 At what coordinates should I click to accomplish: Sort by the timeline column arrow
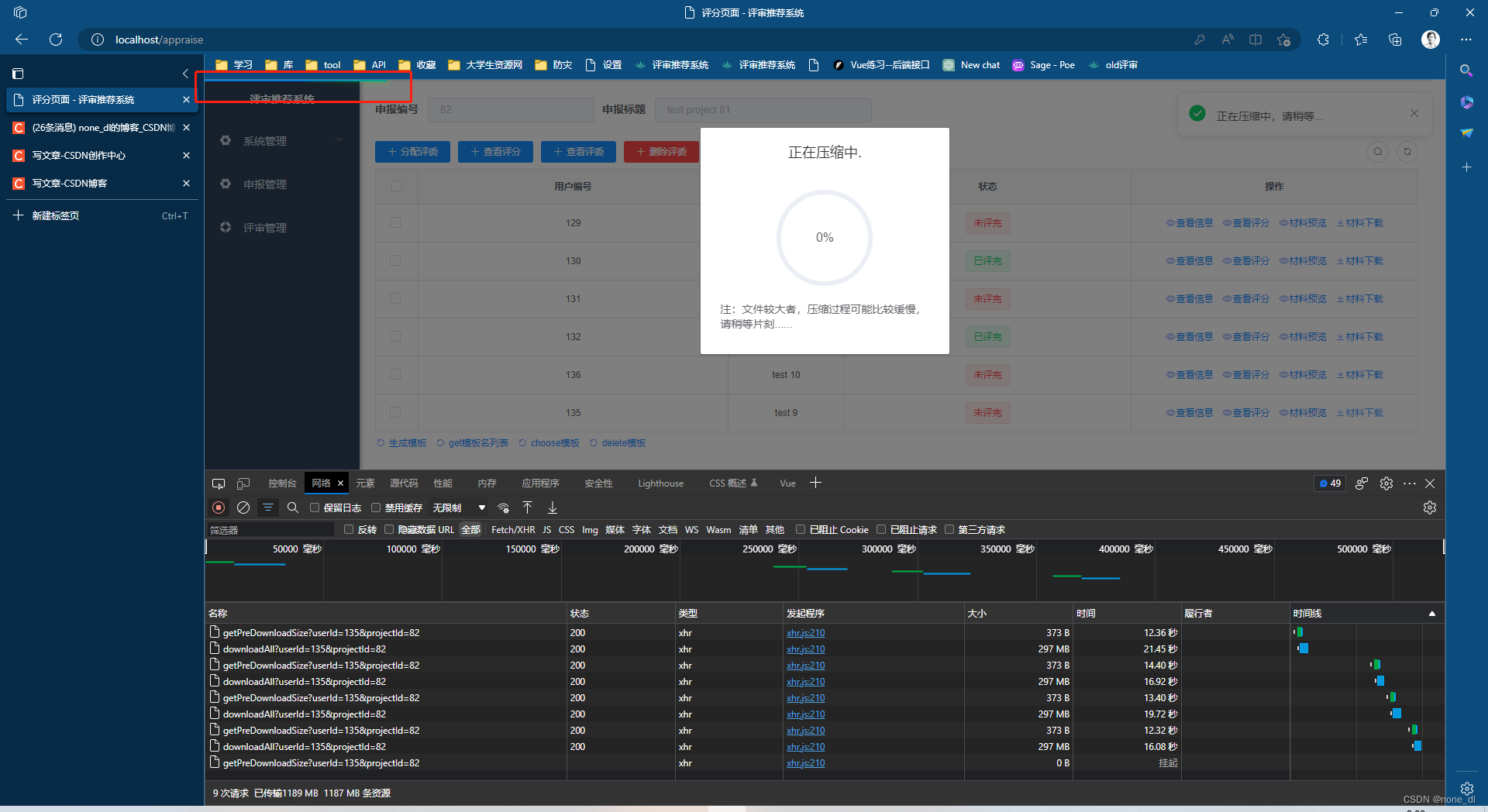tap(1432, 614)
